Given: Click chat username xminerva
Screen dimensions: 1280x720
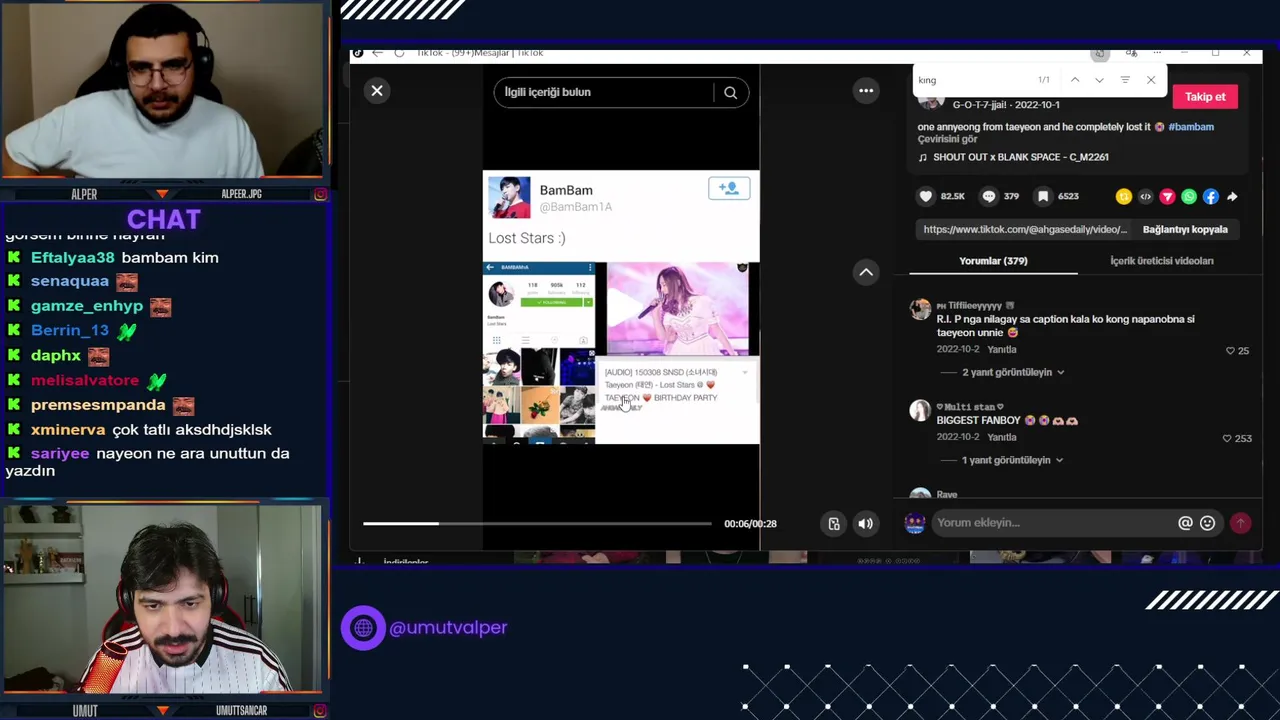Looking at the screenshot, I should click(x=68, y=430).
